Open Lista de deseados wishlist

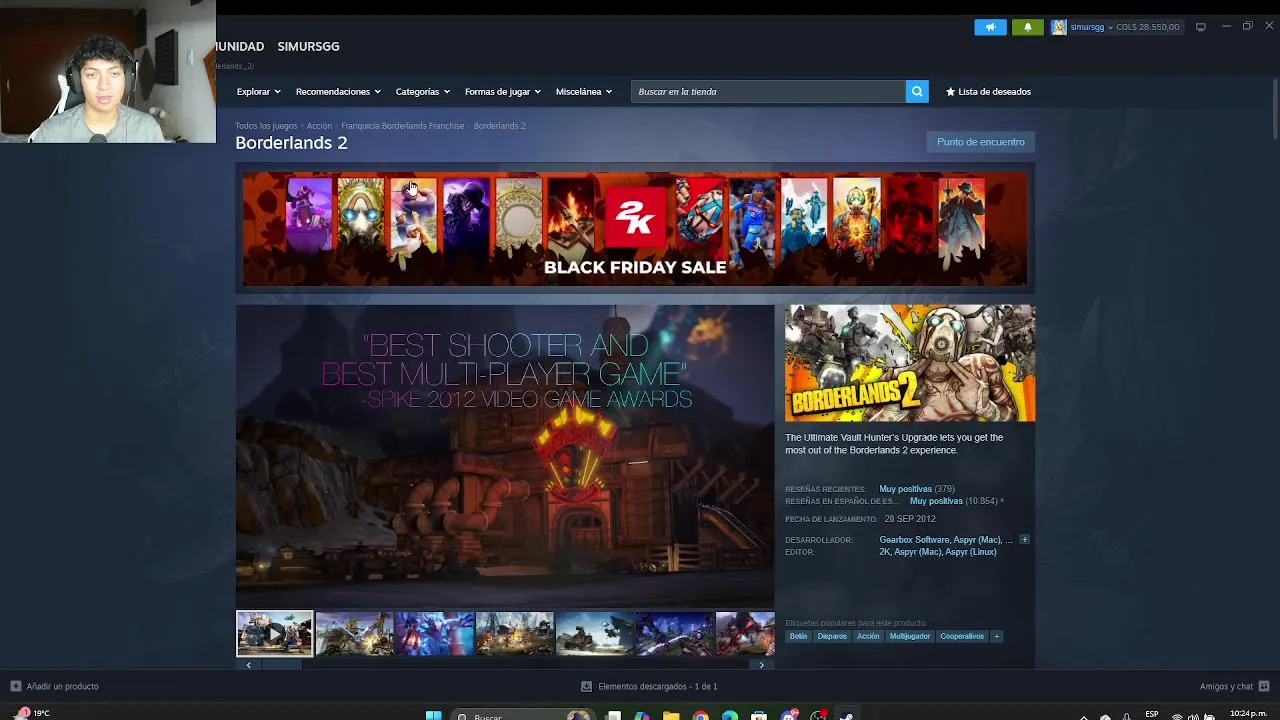(988, 91)
